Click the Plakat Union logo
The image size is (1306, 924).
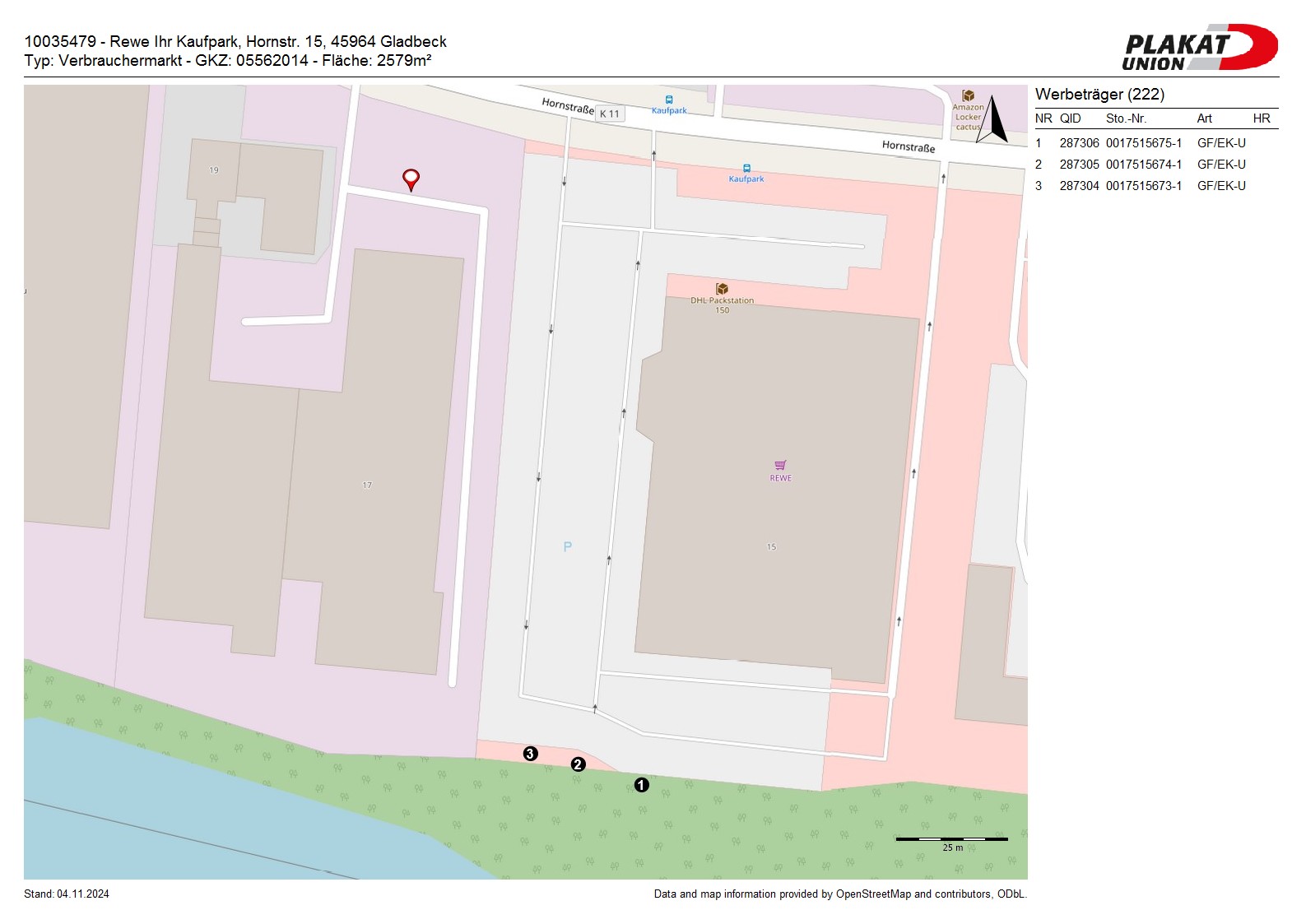(x=1199, y=48)
